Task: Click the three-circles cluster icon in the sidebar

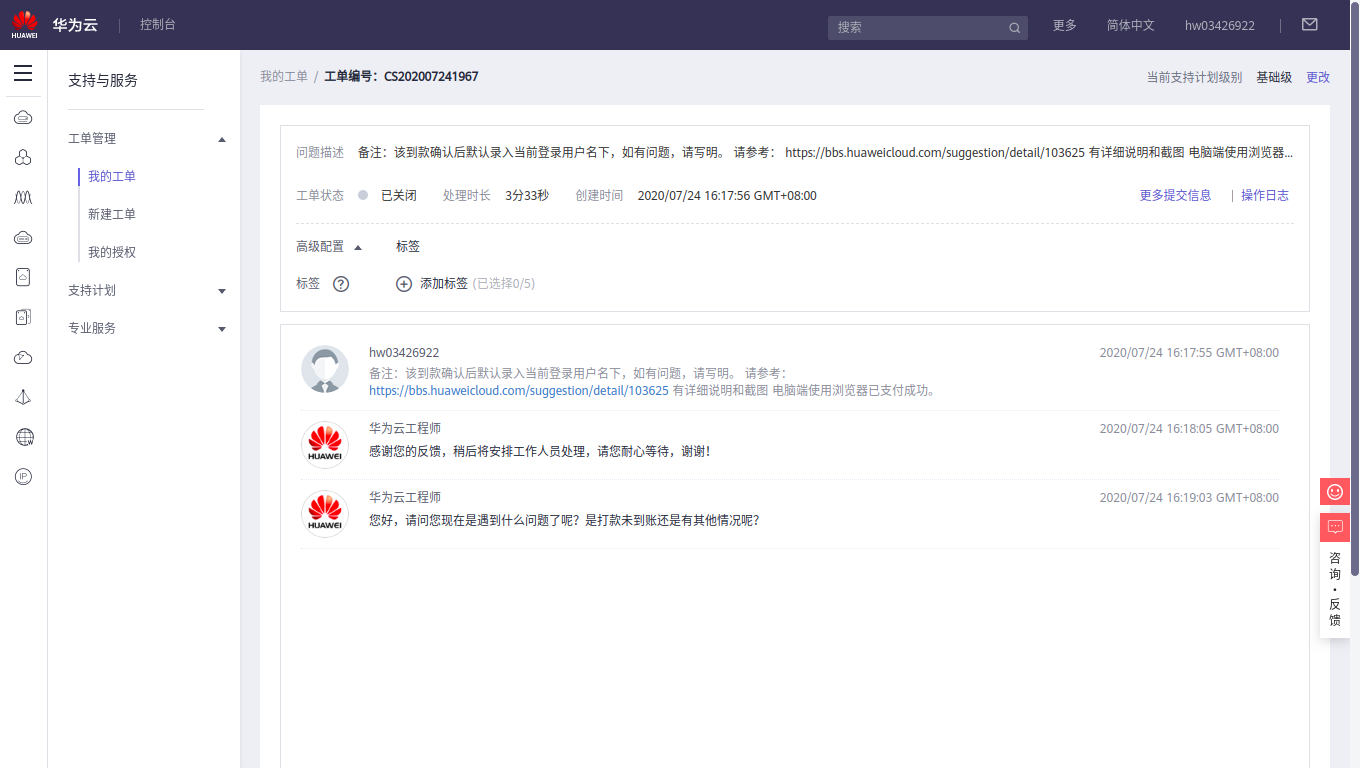Action: (23, 158)
